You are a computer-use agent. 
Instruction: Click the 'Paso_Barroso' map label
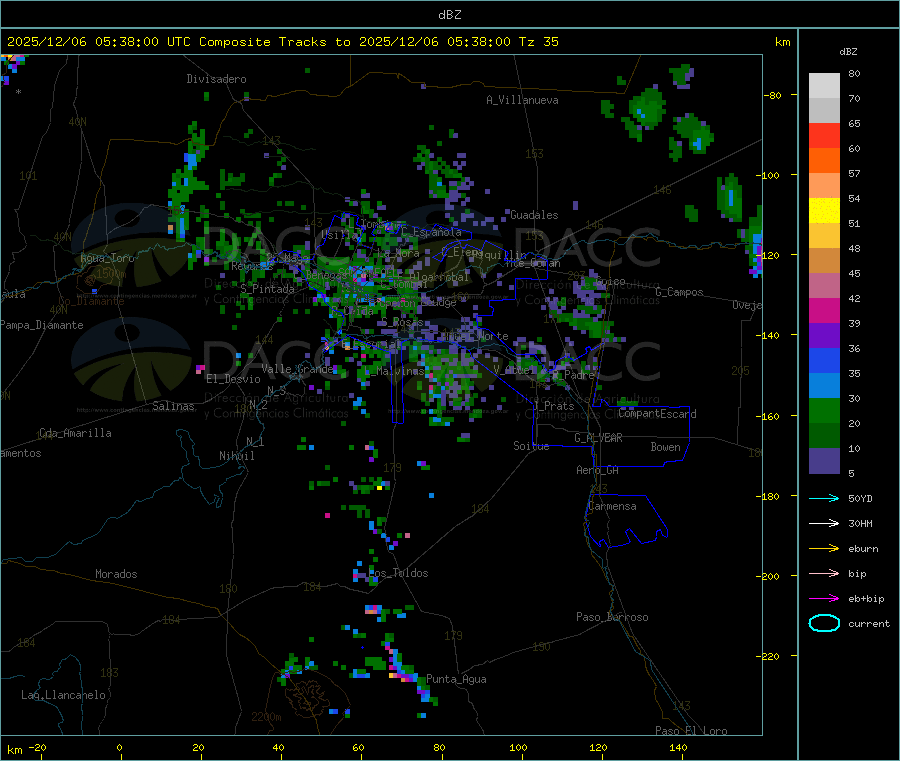612,617
